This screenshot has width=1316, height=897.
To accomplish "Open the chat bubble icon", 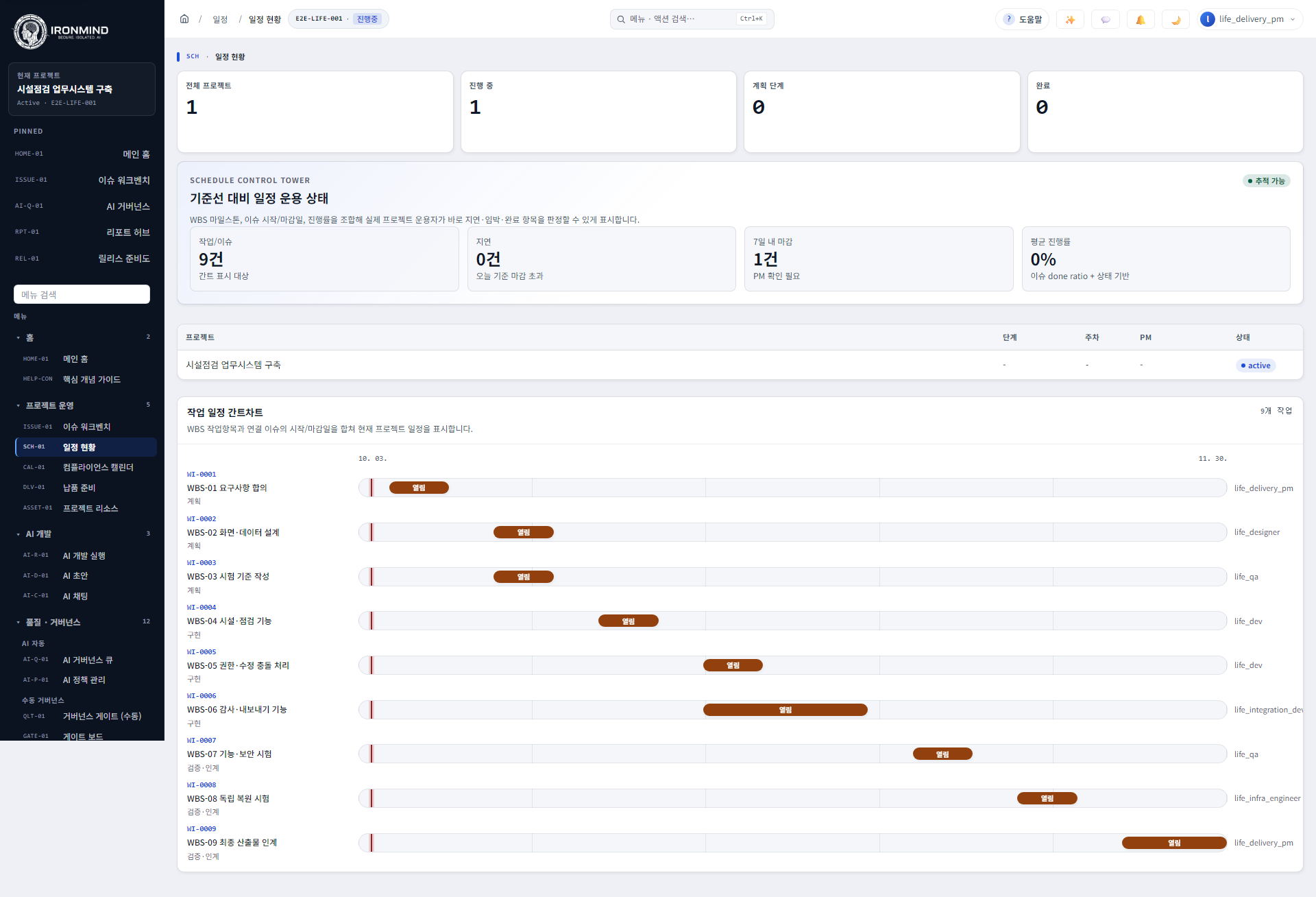I will coord(1106,19).
